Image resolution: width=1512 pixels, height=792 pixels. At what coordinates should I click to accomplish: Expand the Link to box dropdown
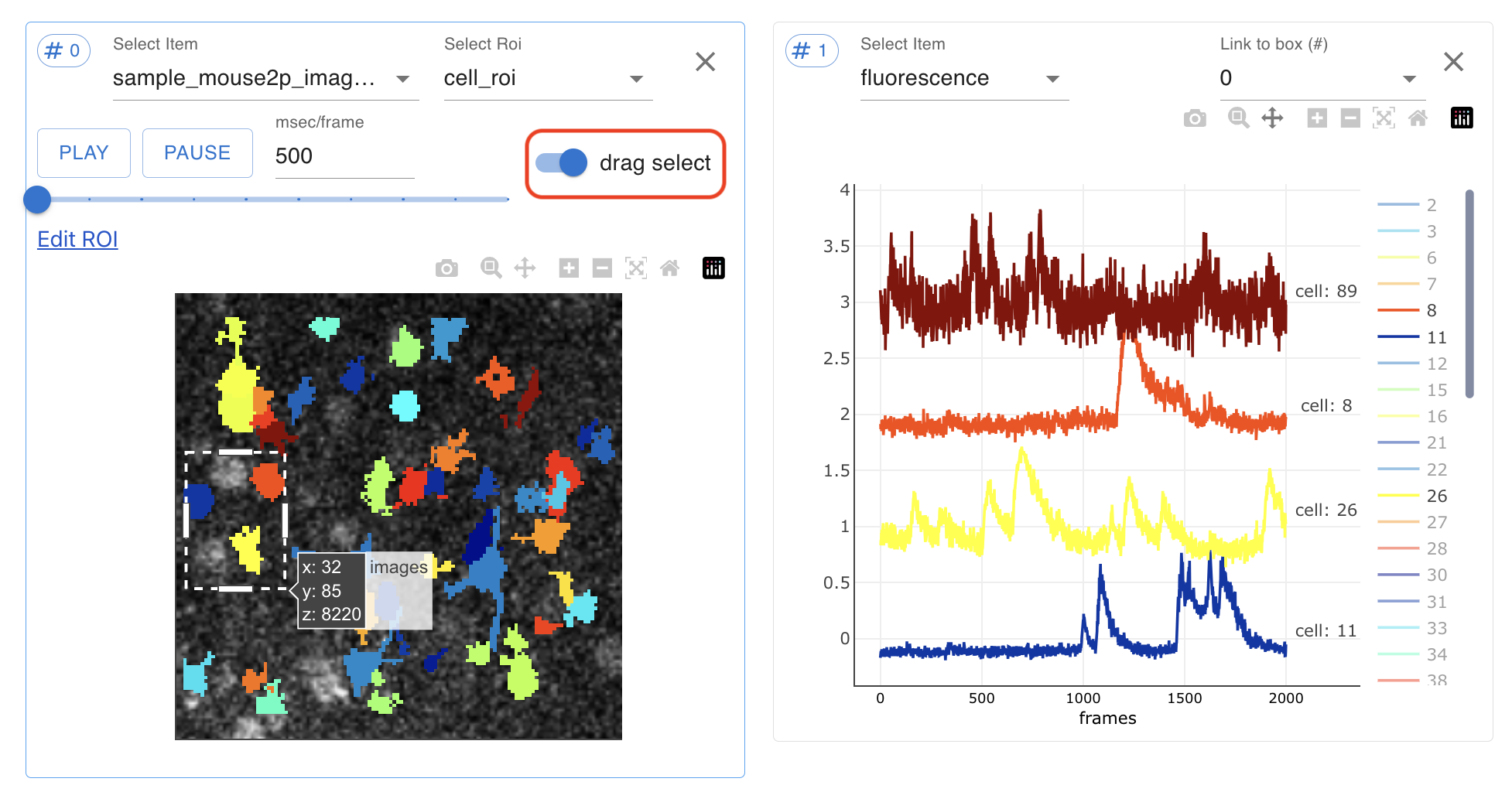pyautogui.click(x=1322, y=79)
